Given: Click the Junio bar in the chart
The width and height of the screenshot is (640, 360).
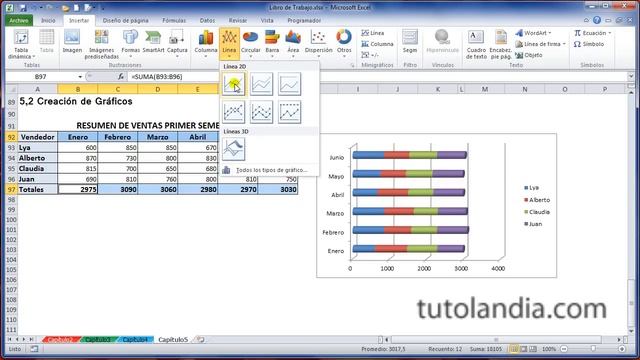Looking at the screenshot, I should pos(409,155).
